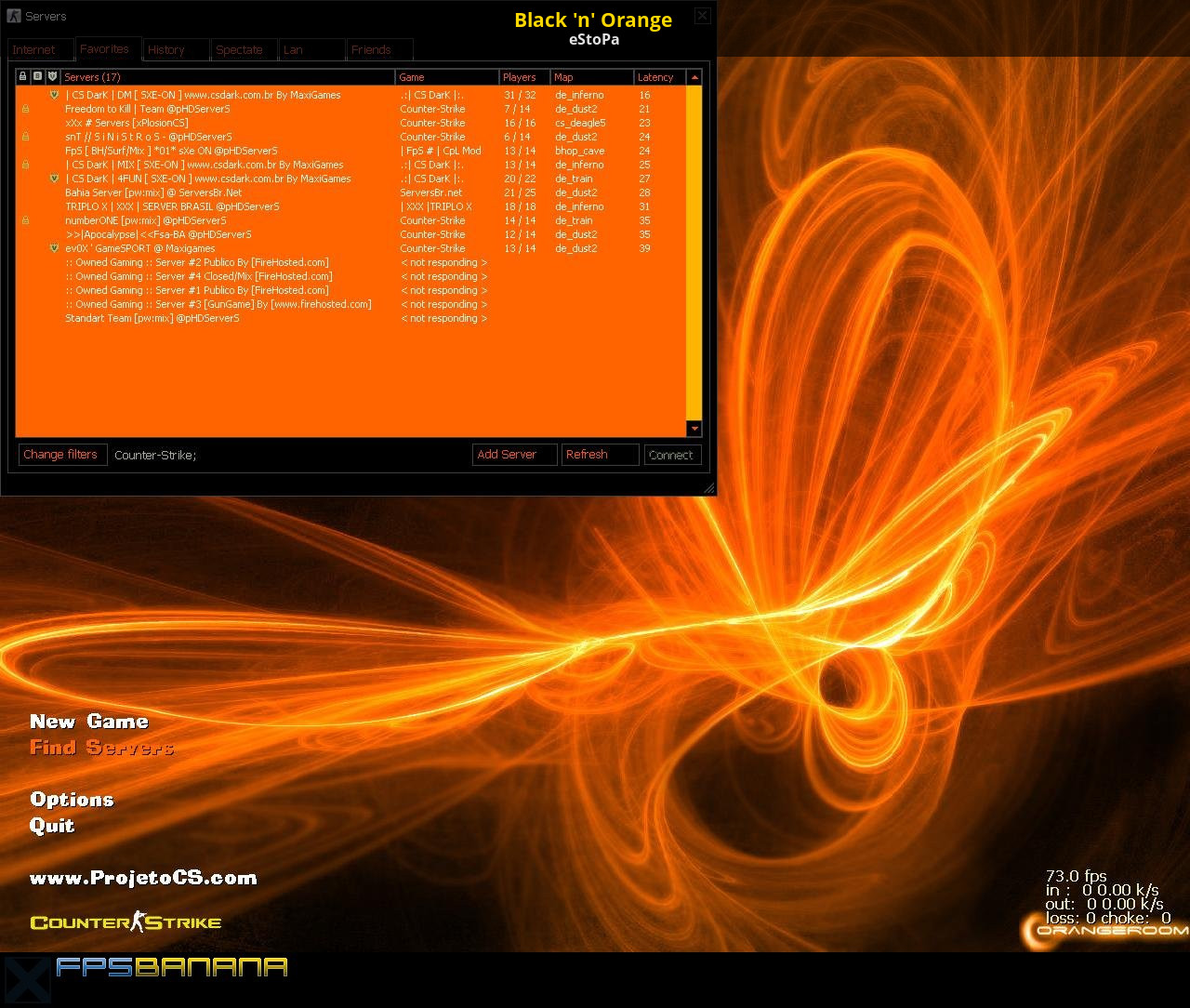Click the server list scroll-up arrow
Image resolution: width=1190 pixels, height=1008 pixels.
pos(694,77)
